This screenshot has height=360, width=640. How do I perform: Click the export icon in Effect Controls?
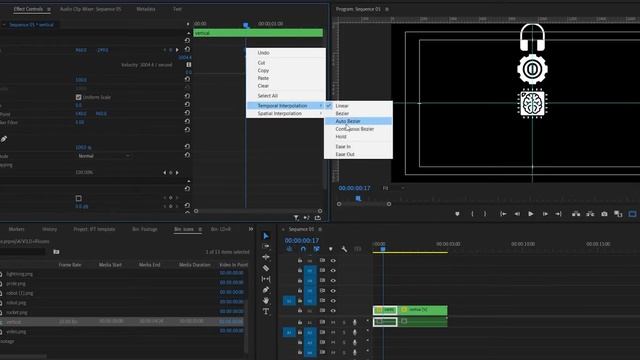(x=318, y=218)
